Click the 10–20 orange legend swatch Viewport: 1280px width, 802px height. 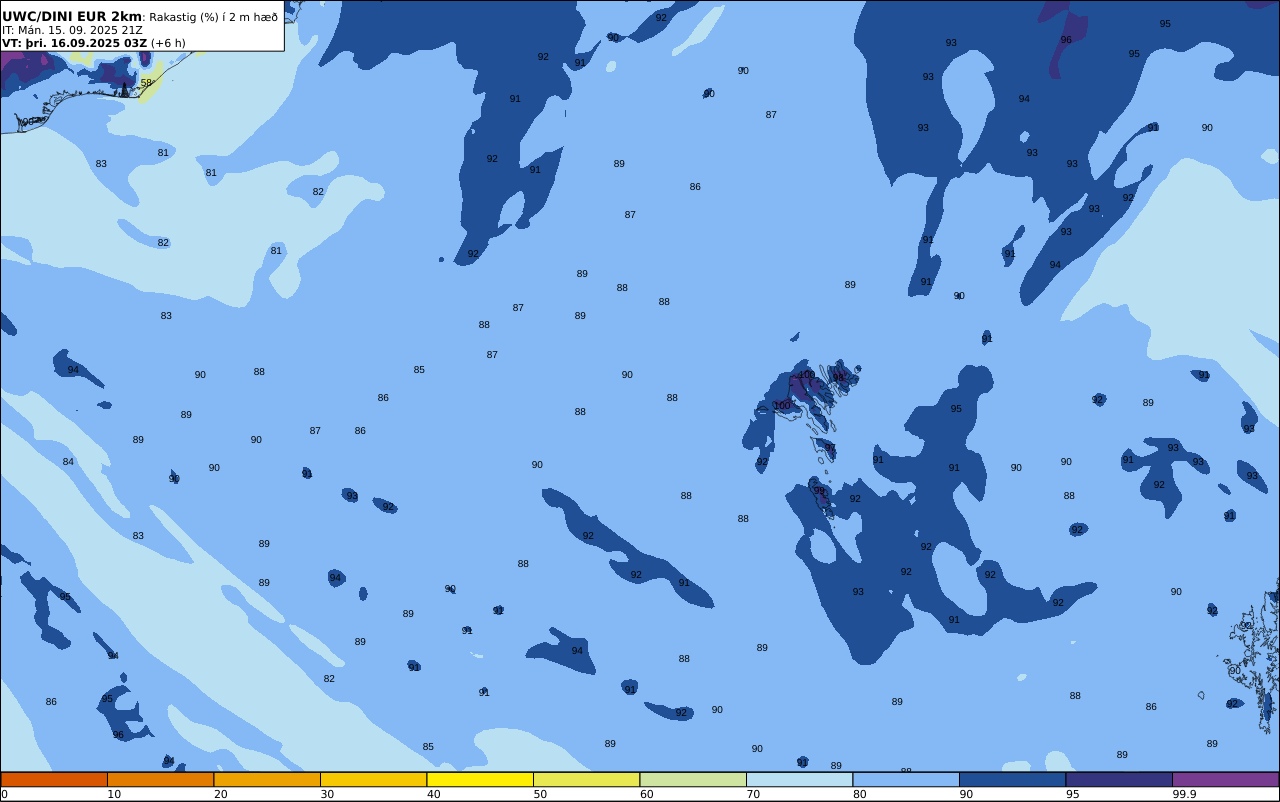coord(160,779)
